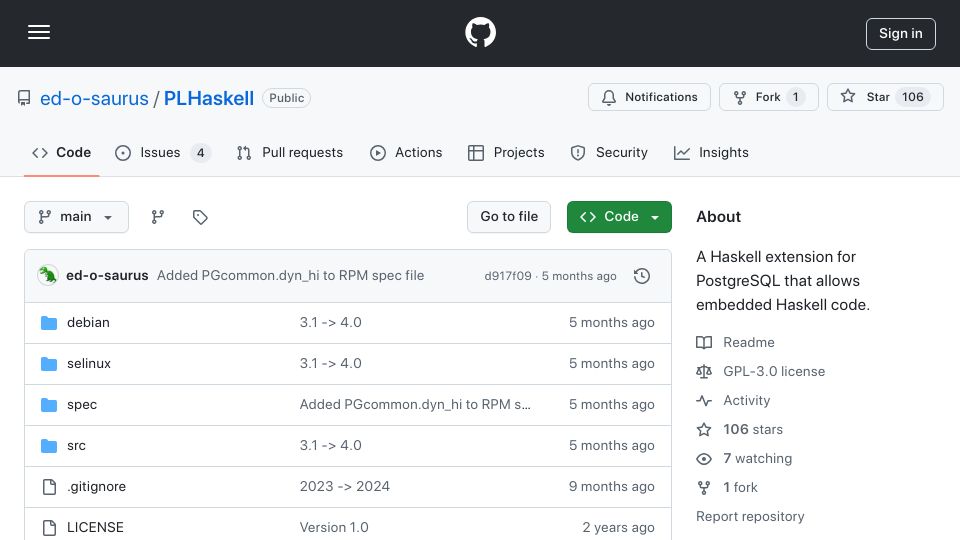Switch to the Issues tab

[163, 152]
